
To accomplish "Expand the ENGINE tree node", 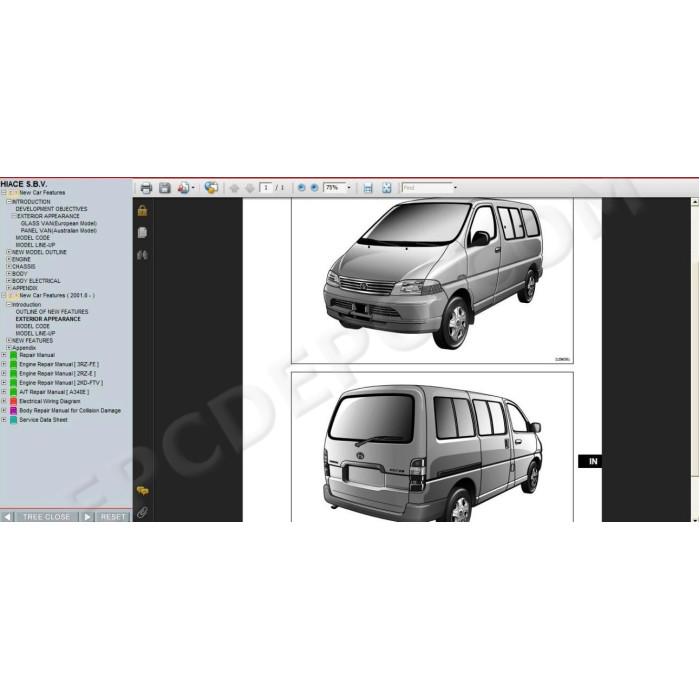I will pyautogui.click(x=8, y=259).
